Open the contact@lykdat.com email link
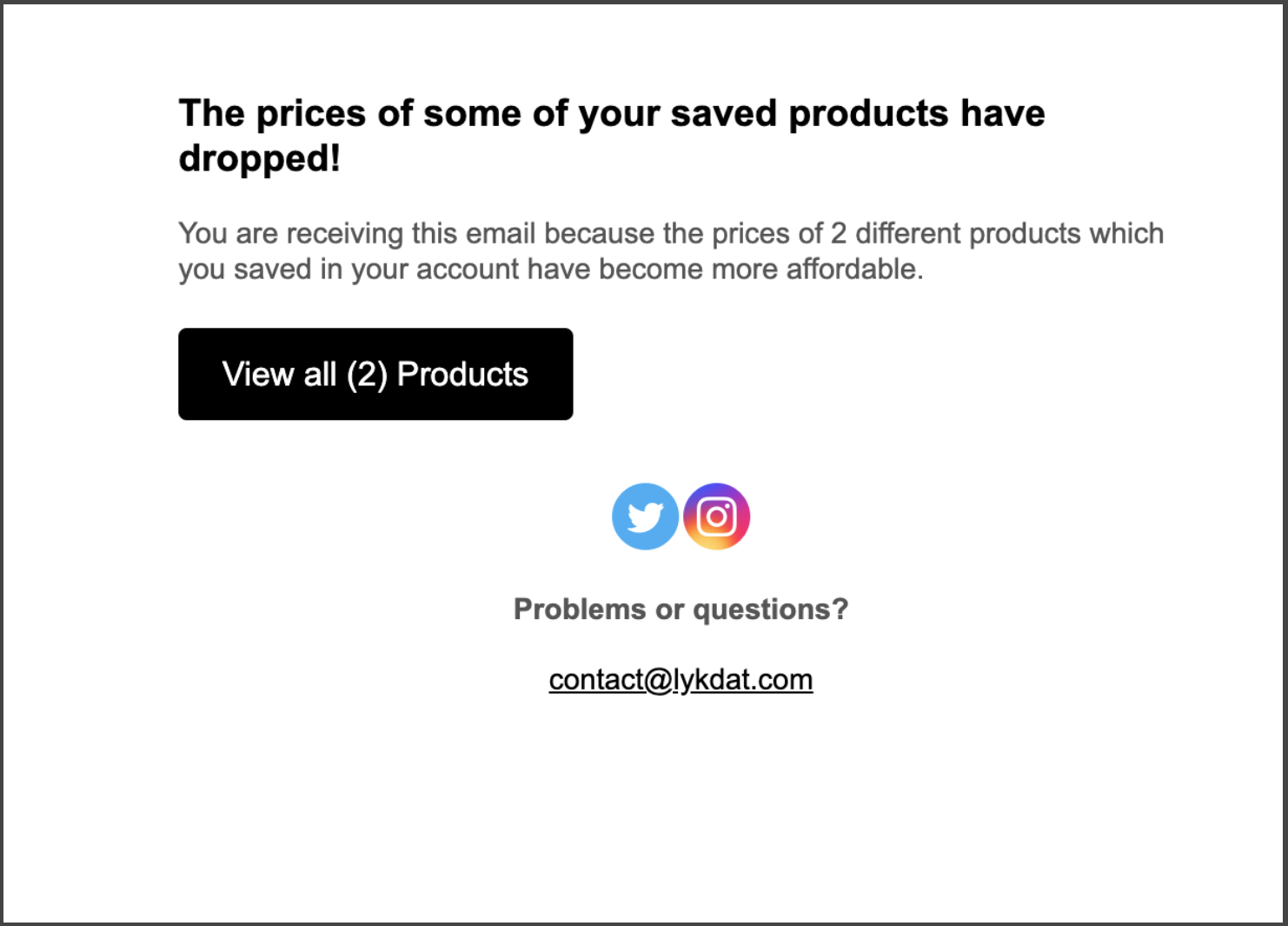Screen dimensions: 1288x926 pyautogui.click(x=681, y=679)
